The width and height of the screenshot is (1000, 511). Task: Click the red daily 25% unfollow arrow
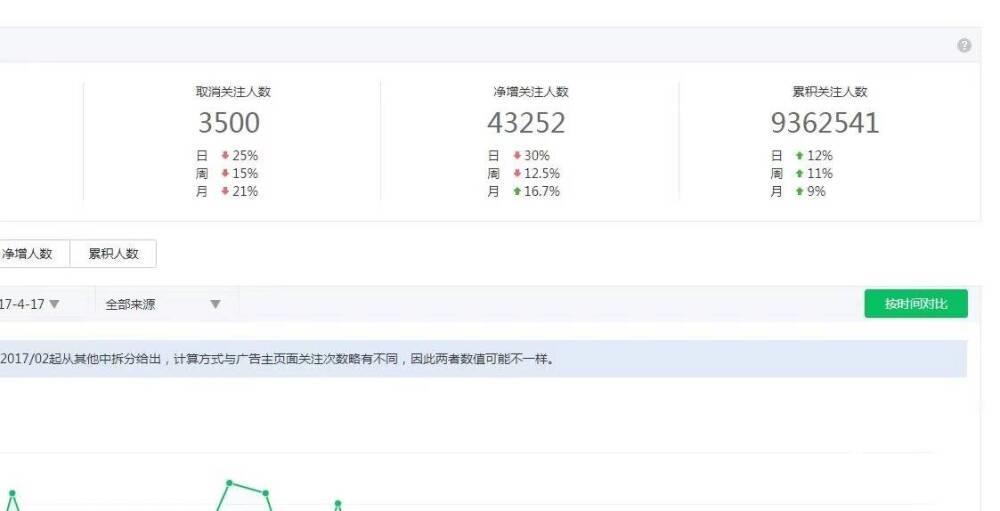[x=225, y=156]
